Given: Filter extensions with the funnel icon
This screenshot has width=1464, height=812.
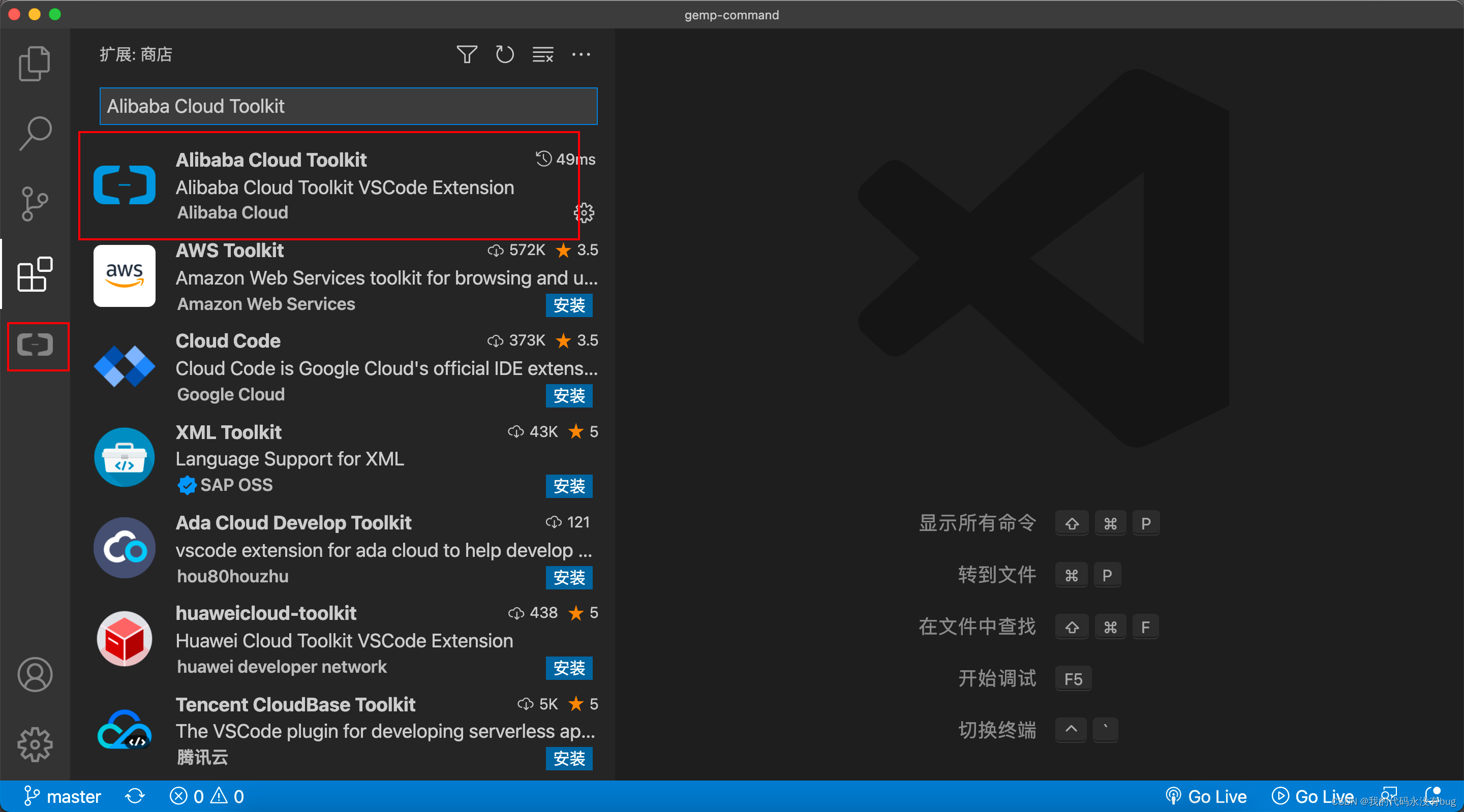Looking at the screenshot, I should (467, 54).
